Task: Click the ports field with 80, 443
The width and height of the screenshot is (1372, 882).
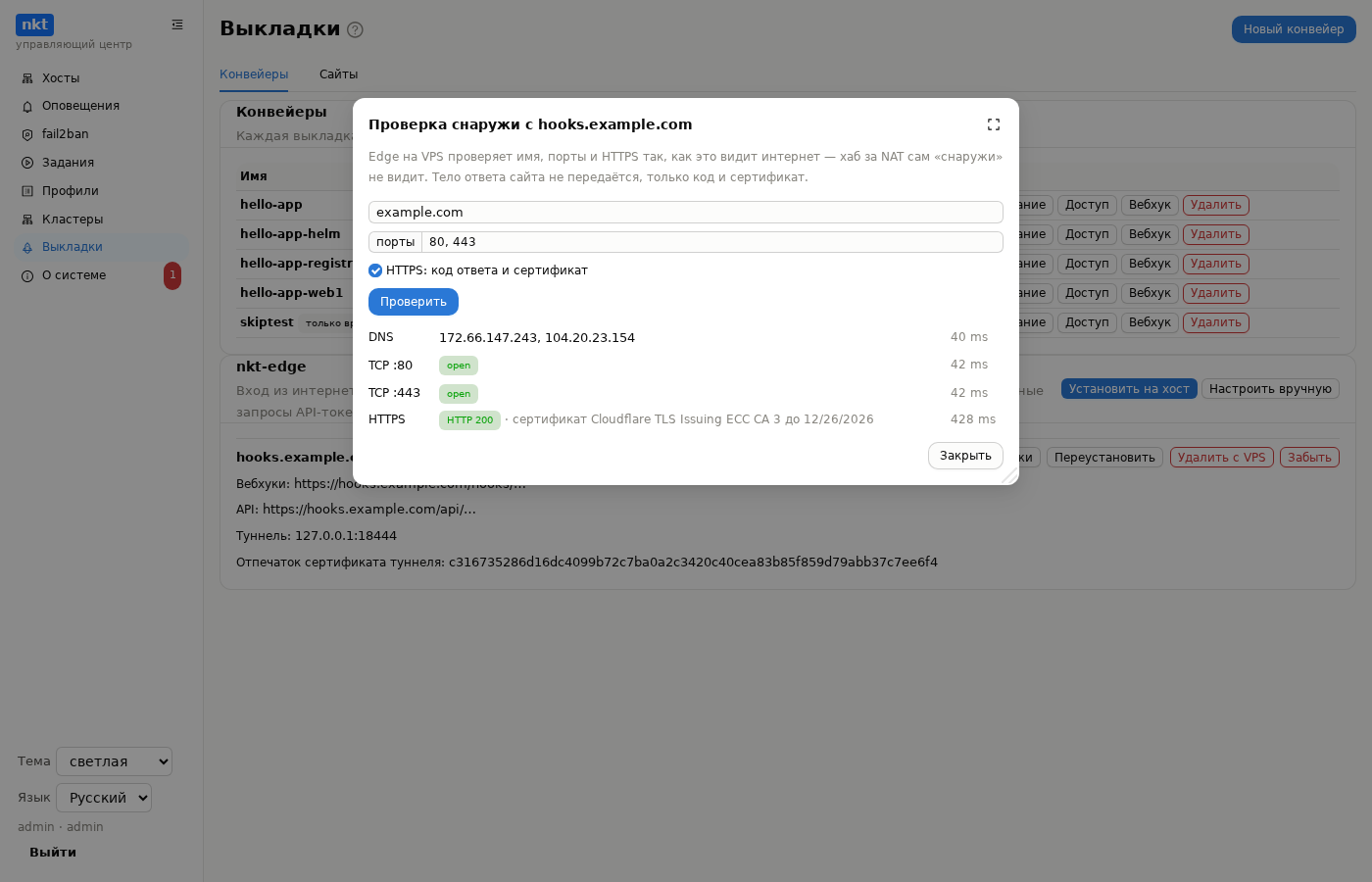Action: (712, 242)
